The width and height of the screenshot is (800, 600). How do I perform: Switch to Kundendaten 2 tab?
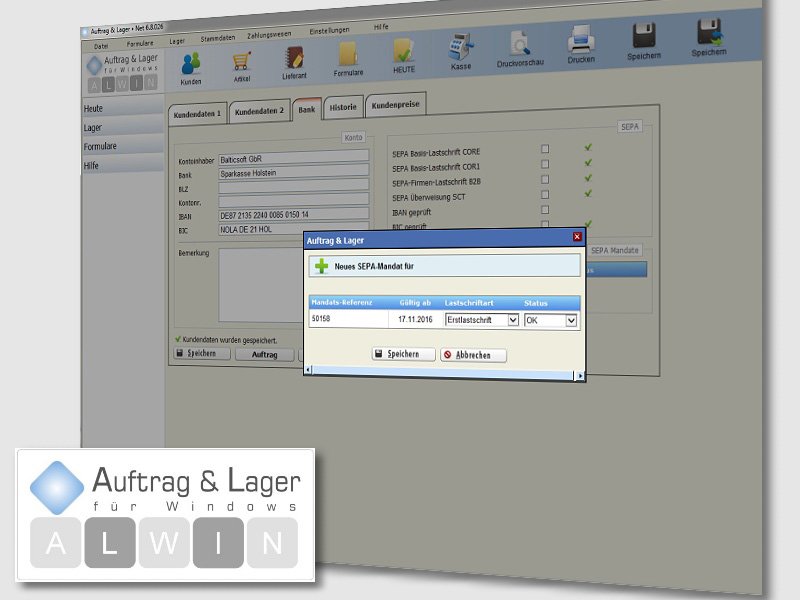click(x=260, y=111)
